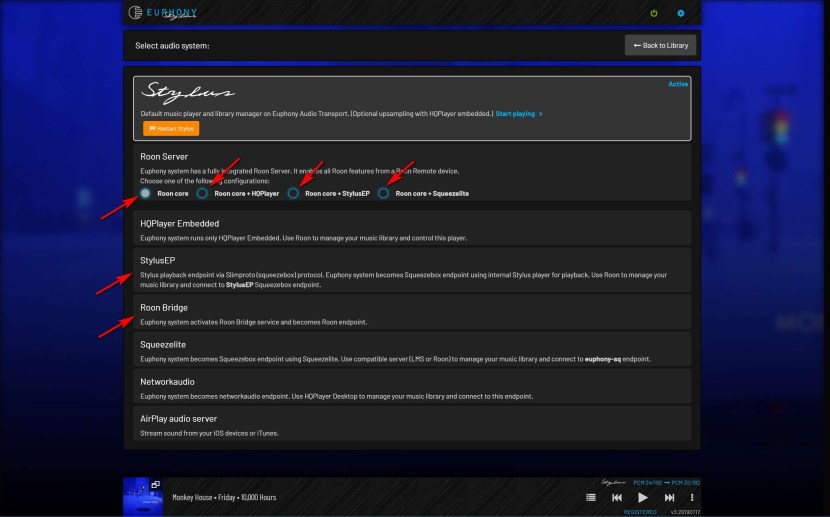
Task: Skip to the next track
Action: pos(669,497)
